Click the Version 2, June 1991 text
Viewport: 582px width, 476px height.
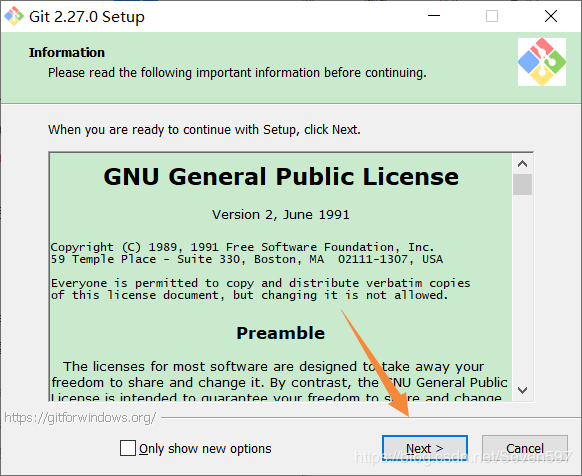coord(281,215)
